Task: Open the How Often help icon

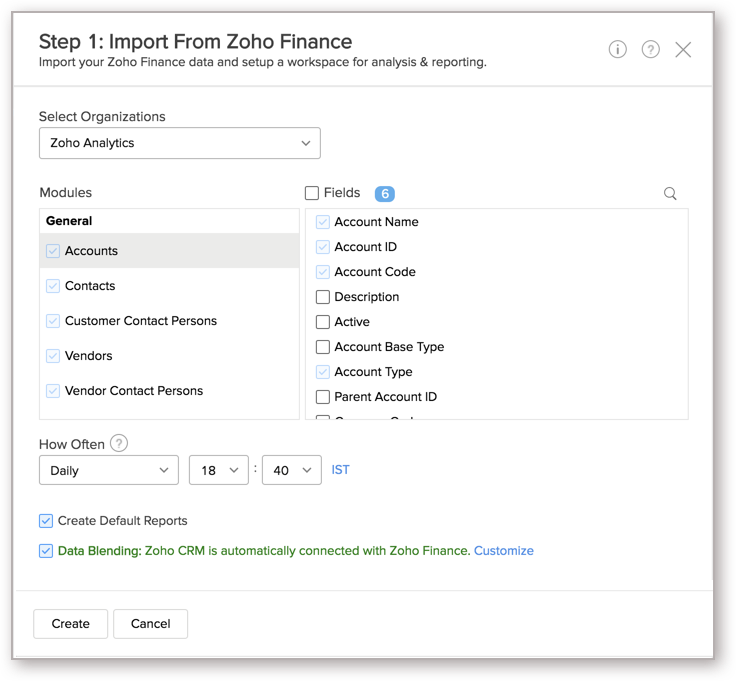Action: (x=119, y=443)
